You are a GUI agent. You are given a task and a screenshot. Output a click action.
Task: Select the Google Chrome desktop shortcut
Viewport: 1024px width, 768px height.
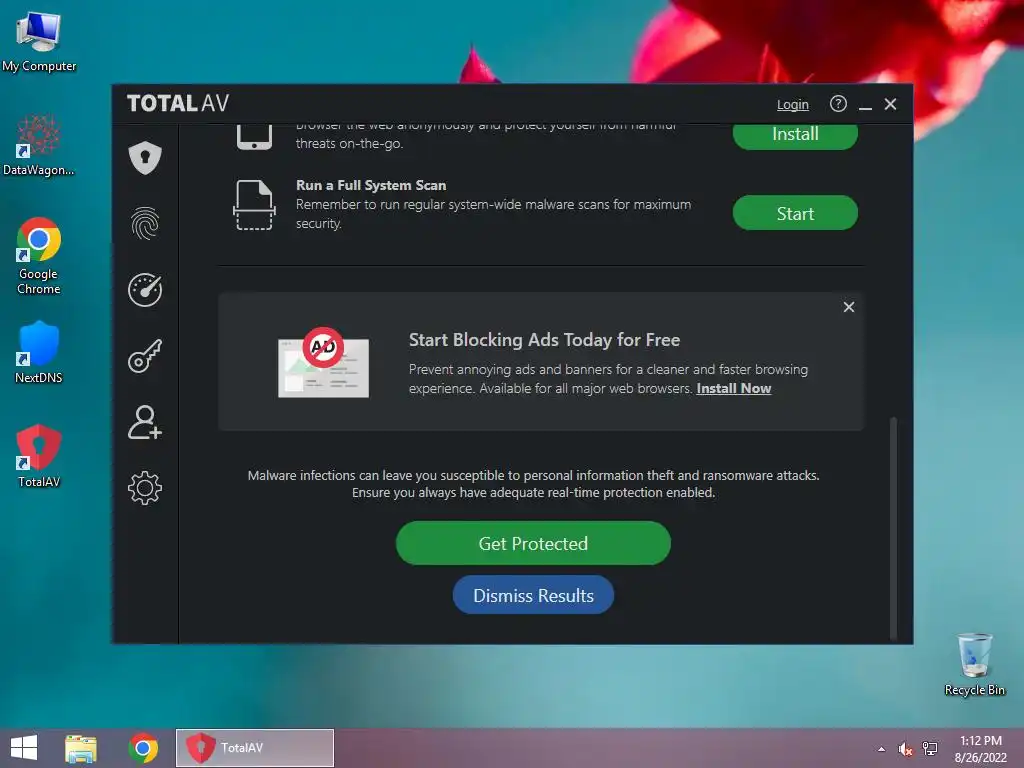(39, 255)
